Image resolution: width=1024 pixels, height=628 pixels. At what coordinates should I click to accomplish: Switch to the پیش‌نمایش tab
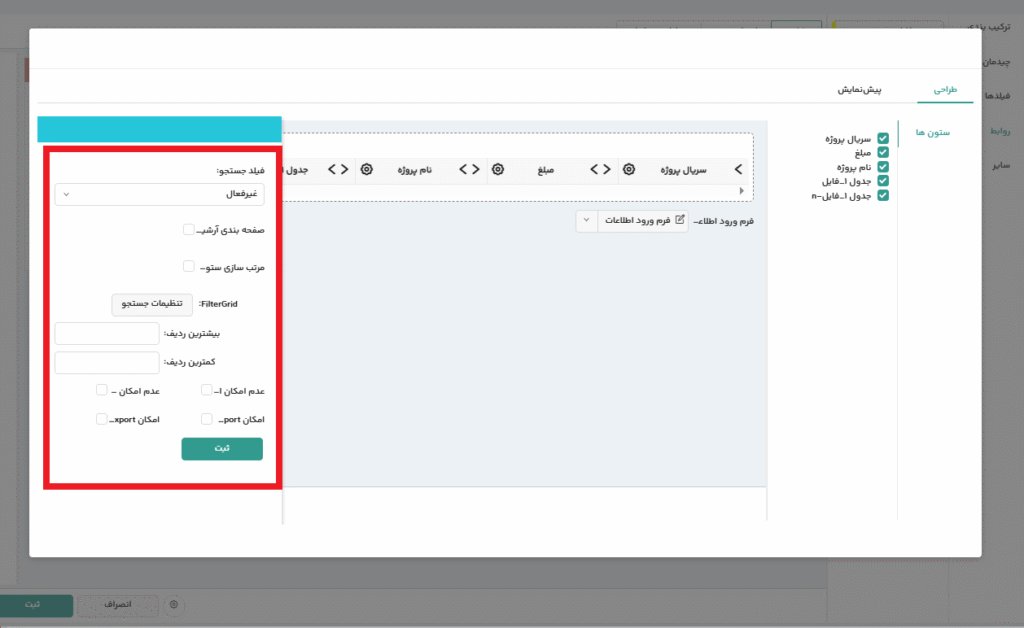click(859, 90)
